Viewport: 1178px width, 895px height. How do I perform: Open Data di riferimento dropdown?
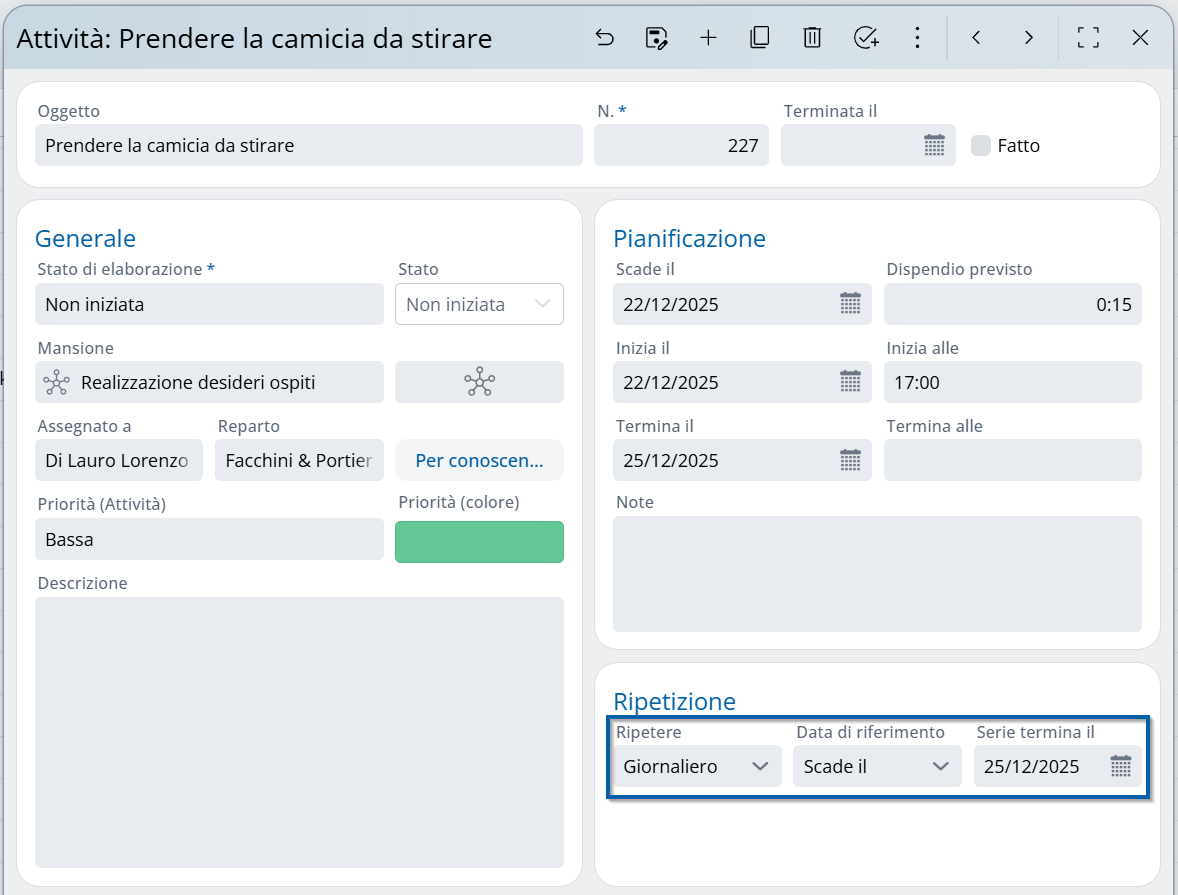coord(876,767)
